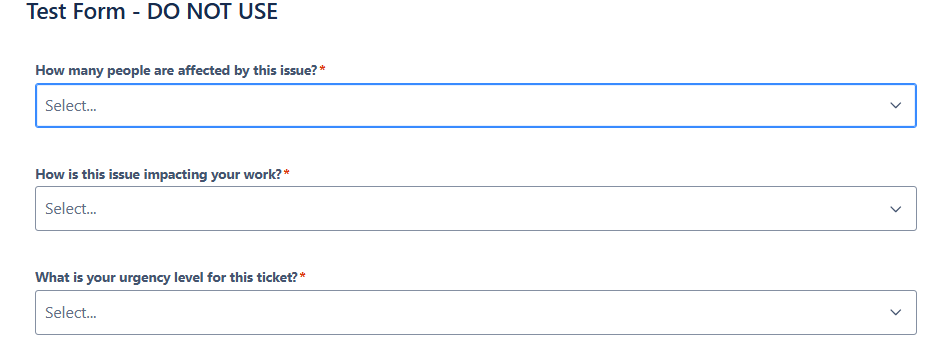Click the "How is this issue impacting your work?" label
This screenshot has width=945, height=364.
159,175
